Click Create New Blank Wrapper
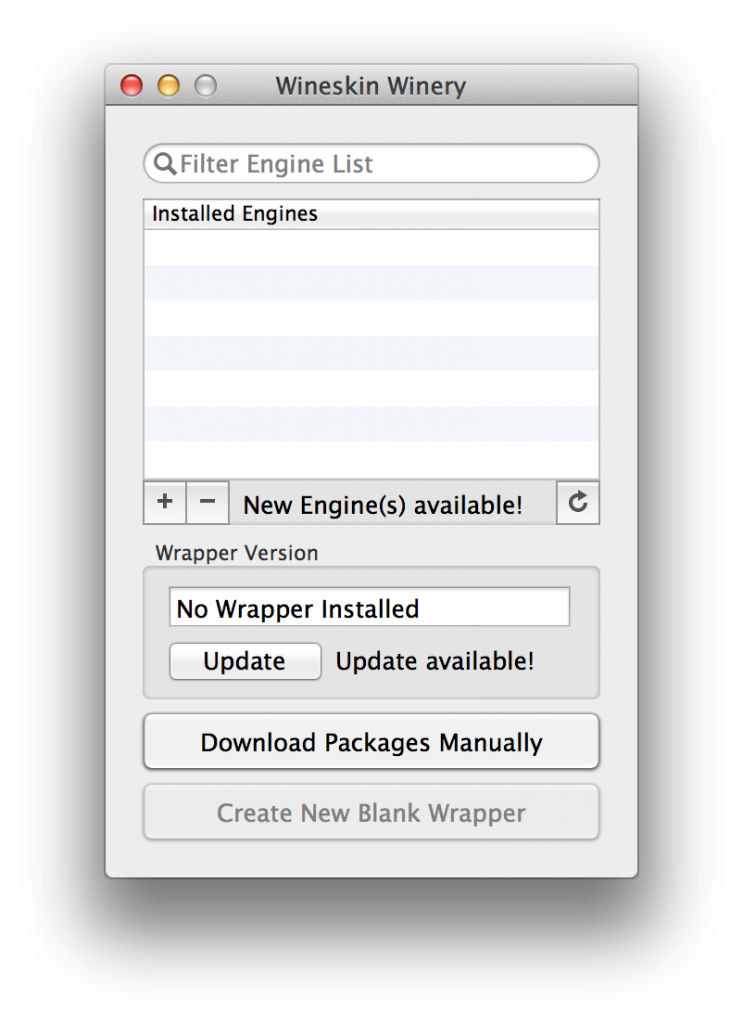This screenshot has height=1024, width=743. pos(371,813)
